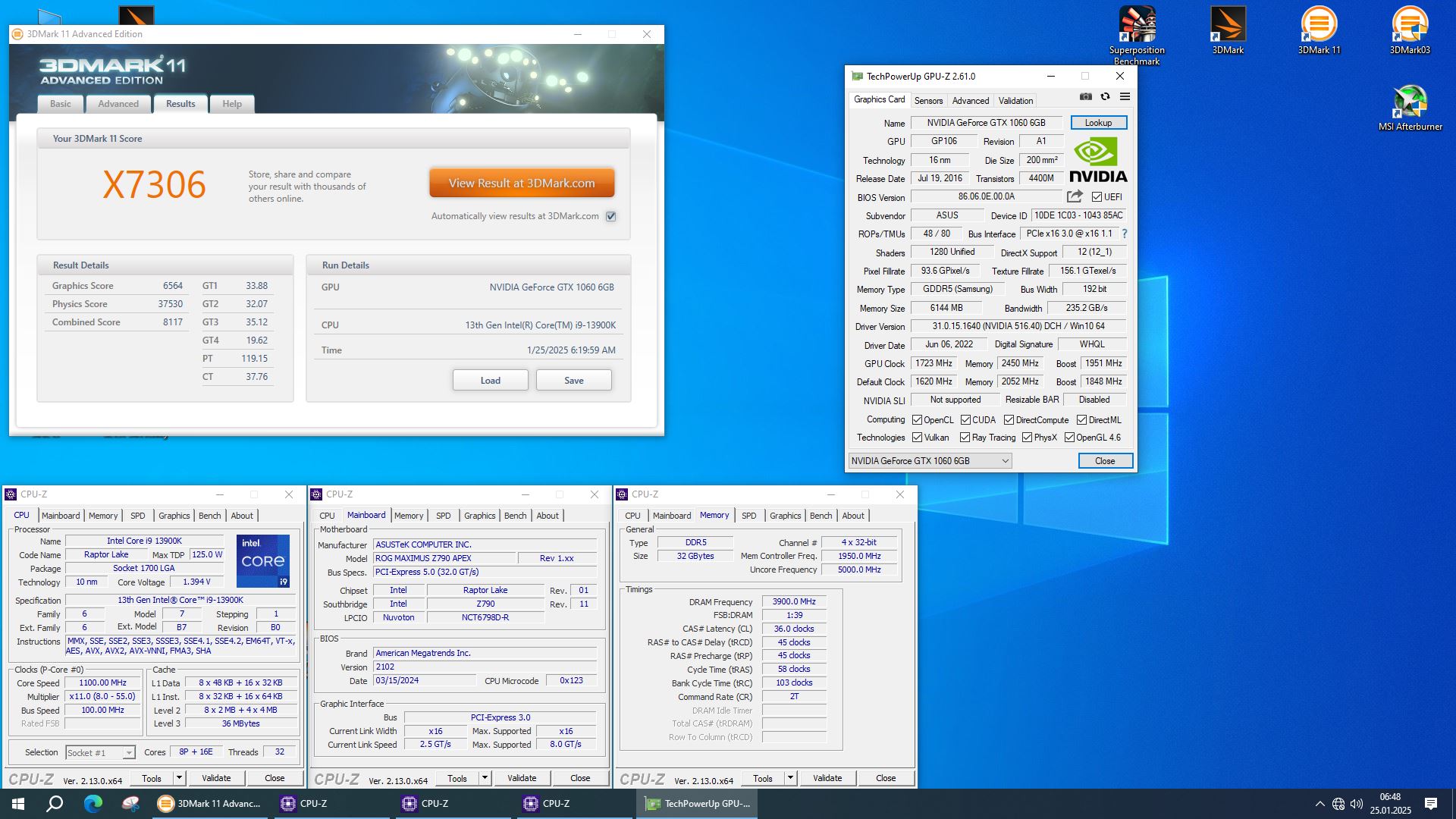The height and width of the screenshot is (819, 1456).
Task: Click the GPU Name field in GPU-Z
Action: tap(986, 123)
